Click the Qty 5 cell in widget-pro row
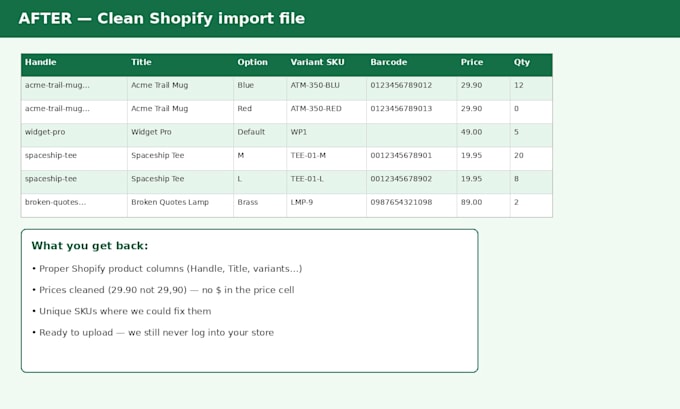 coord(531,135)
